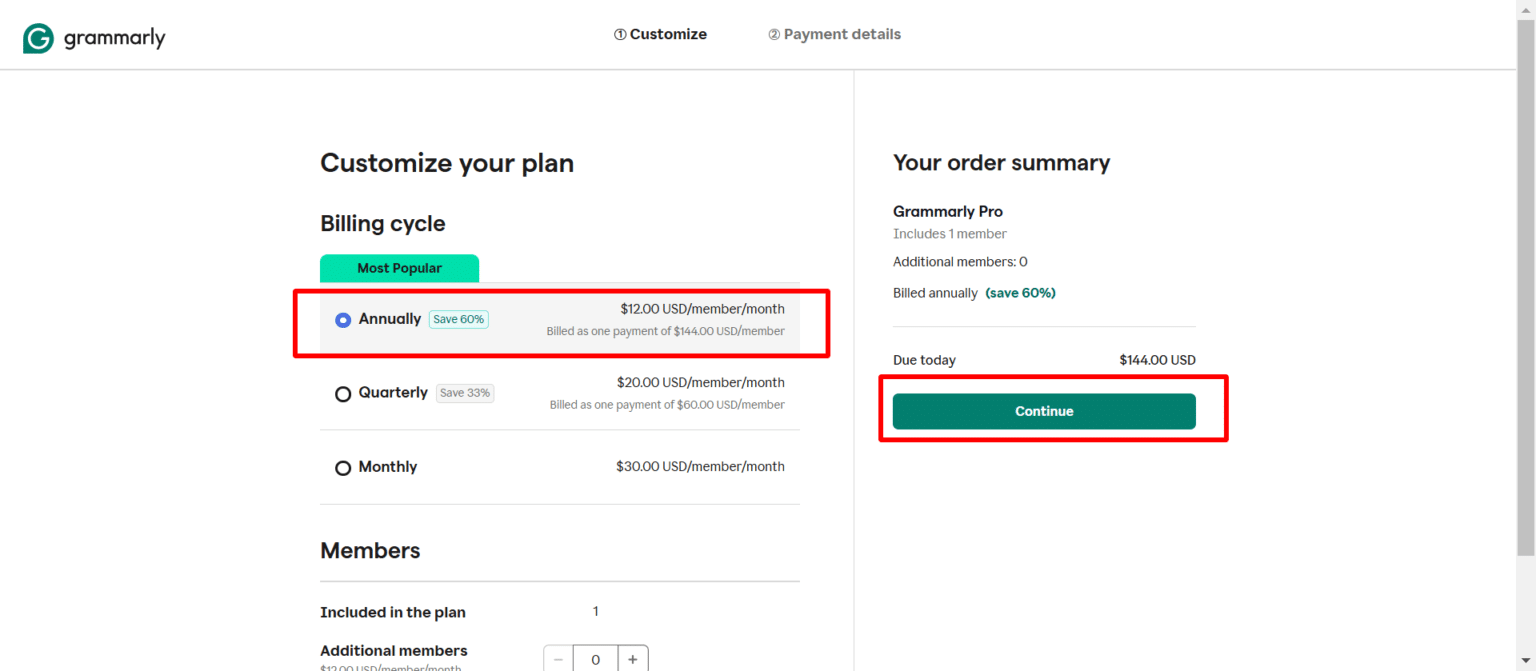This screenshot has height=671, width=1536.
Task: Click the Additional members count field
Action: point(595,658)
